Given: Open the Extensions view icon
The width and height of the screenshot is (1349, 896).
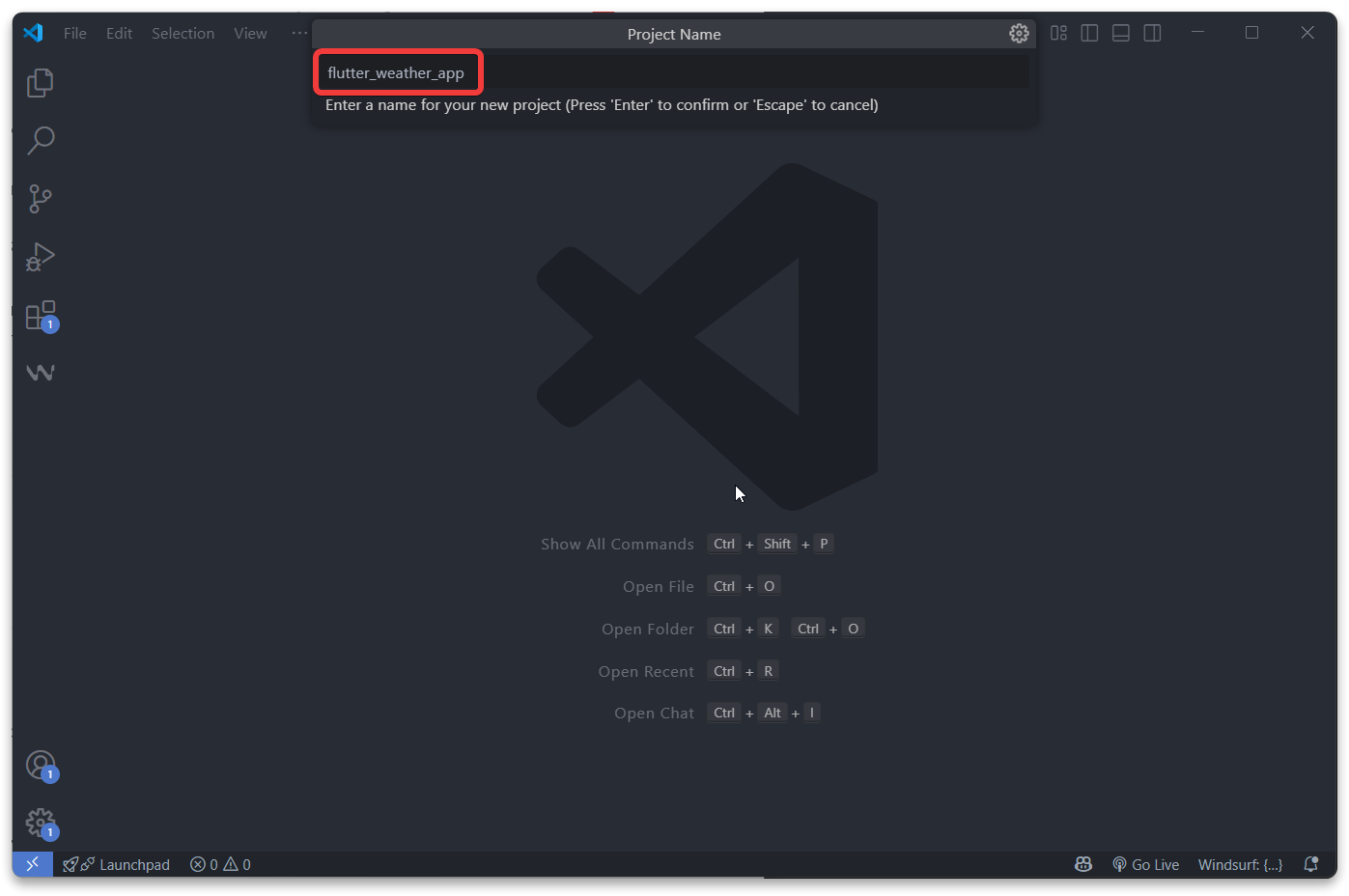Looking at the screenshot, I should [40, 316].
